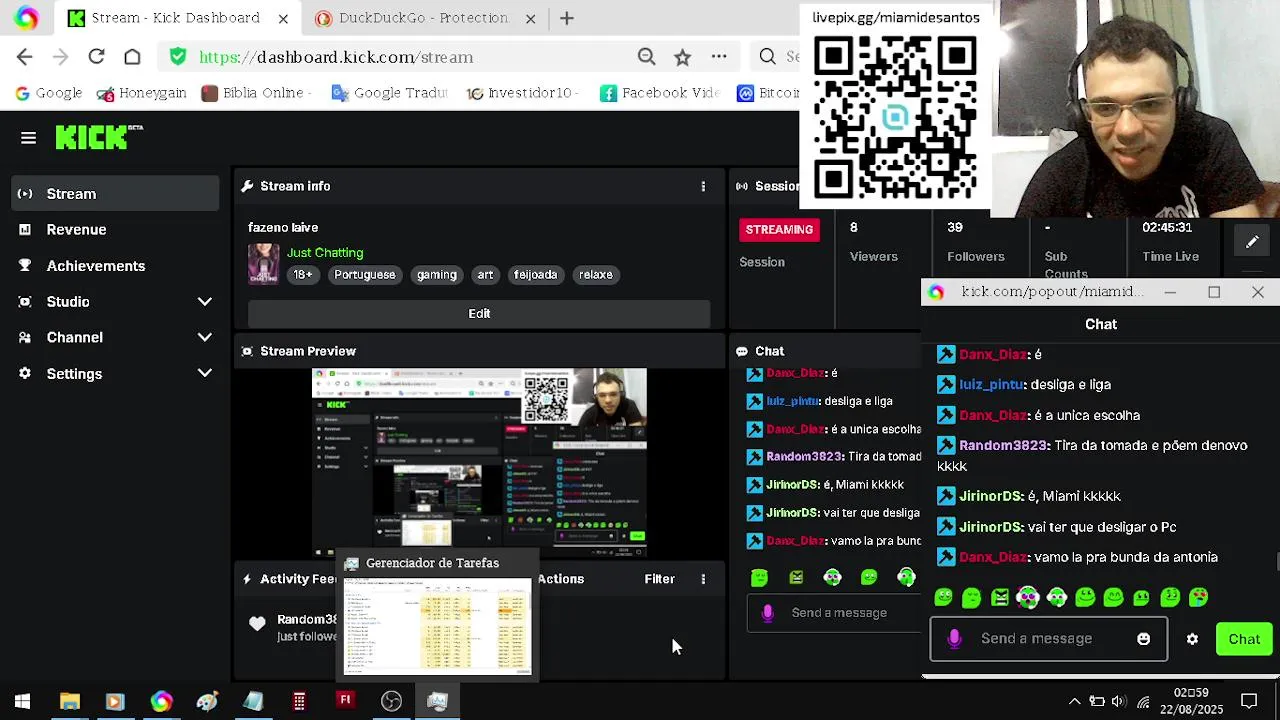Viewport: 1280px width, 720px height.
Task: Click the taskbar volume icon
Action: (1119, 701)
